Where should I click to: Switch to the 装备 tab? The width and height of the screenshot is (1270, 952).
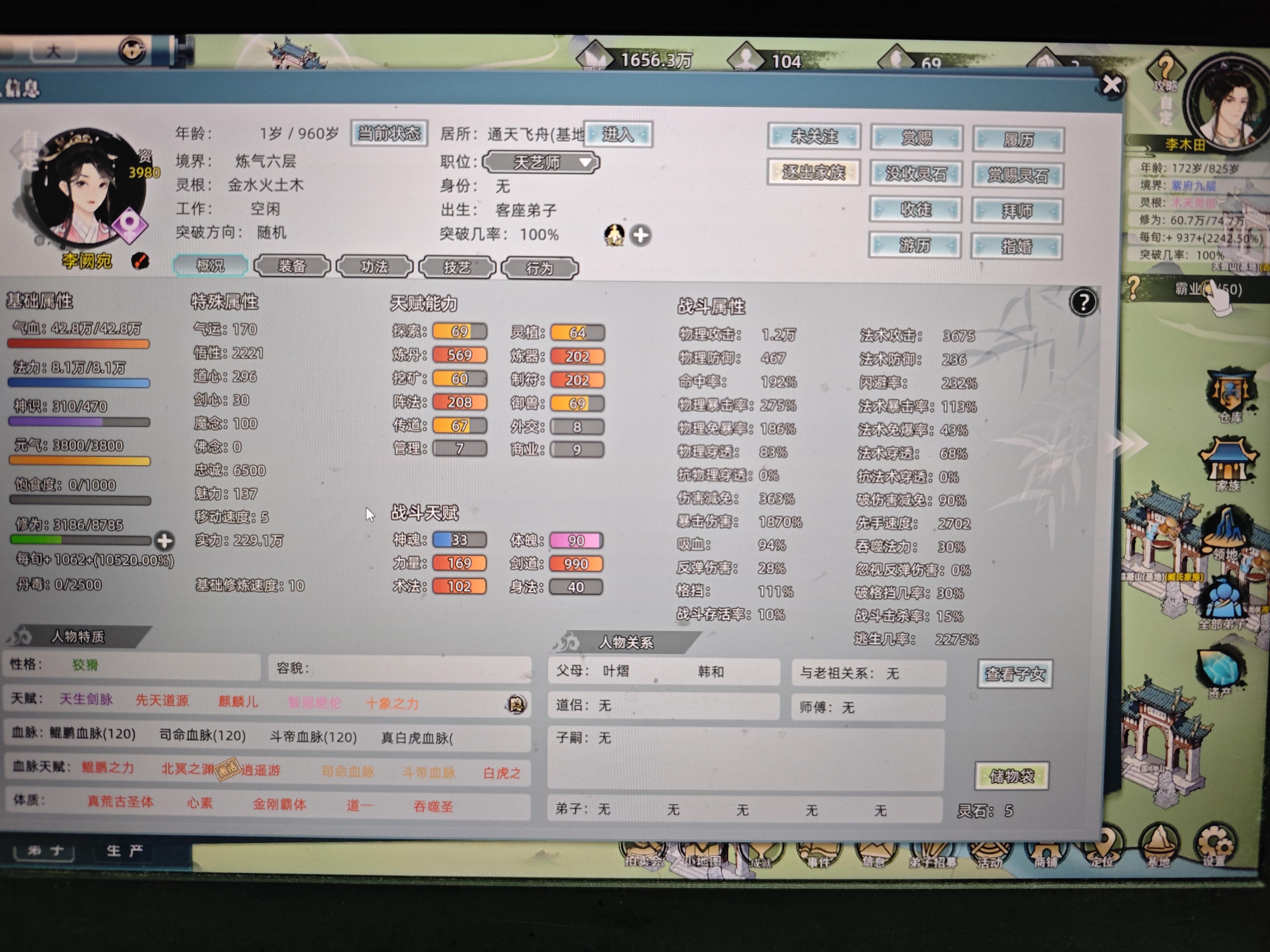(292, 266)
